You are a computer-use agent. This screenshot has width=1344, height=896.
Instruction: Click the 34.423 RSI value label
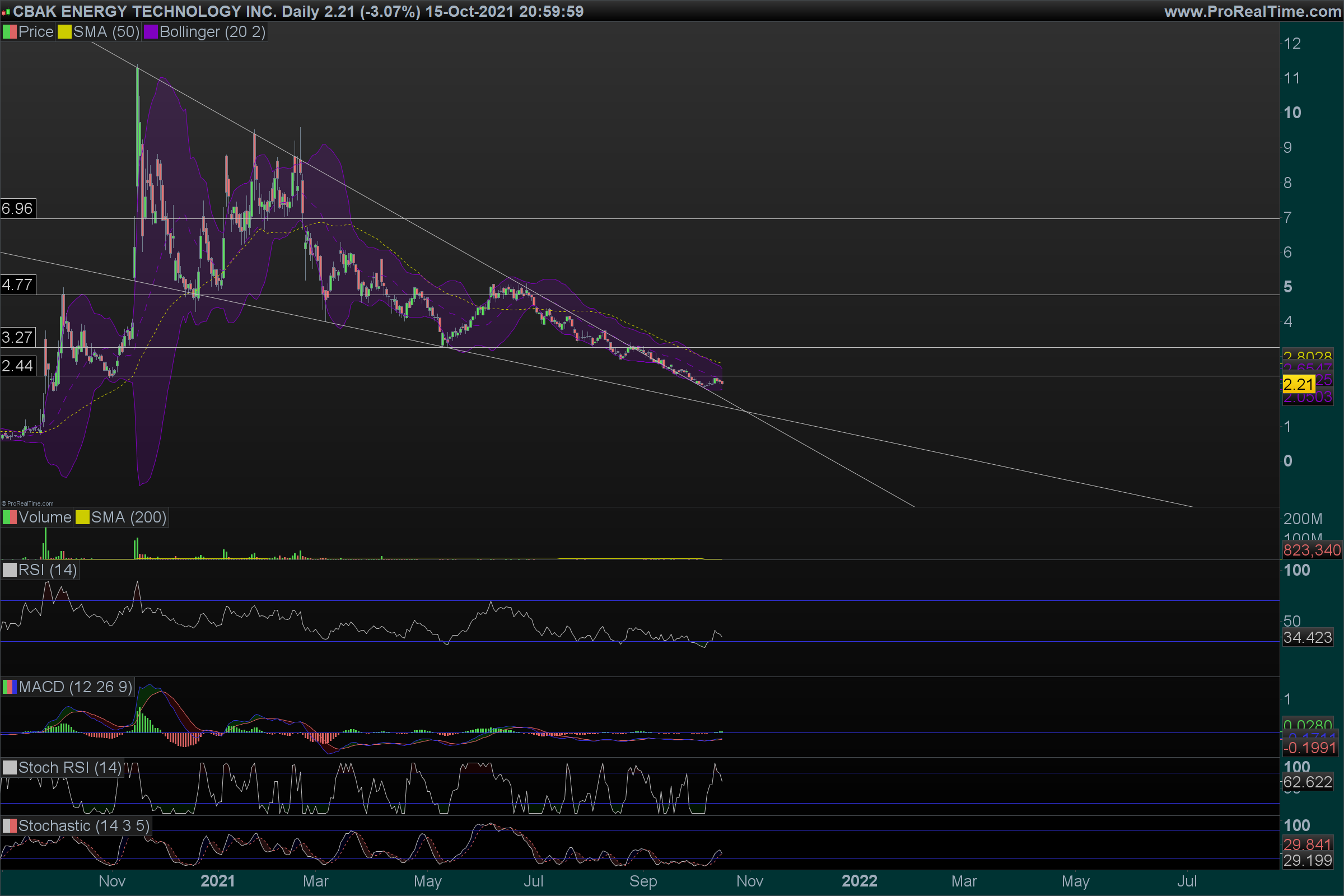point(1308,638)
